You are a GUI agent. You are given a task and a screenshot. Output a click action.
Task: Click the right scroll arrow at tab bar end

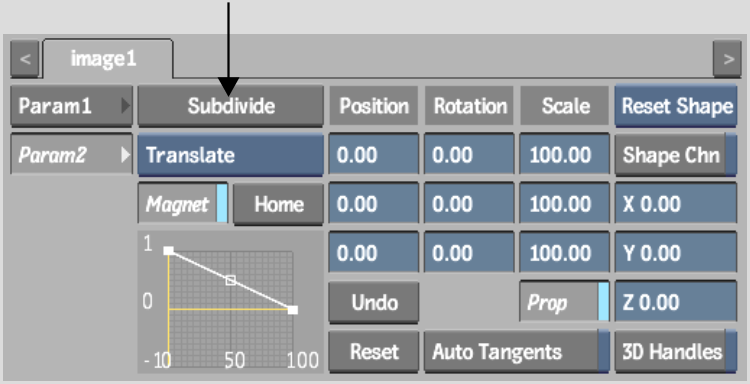coord(727,59)
